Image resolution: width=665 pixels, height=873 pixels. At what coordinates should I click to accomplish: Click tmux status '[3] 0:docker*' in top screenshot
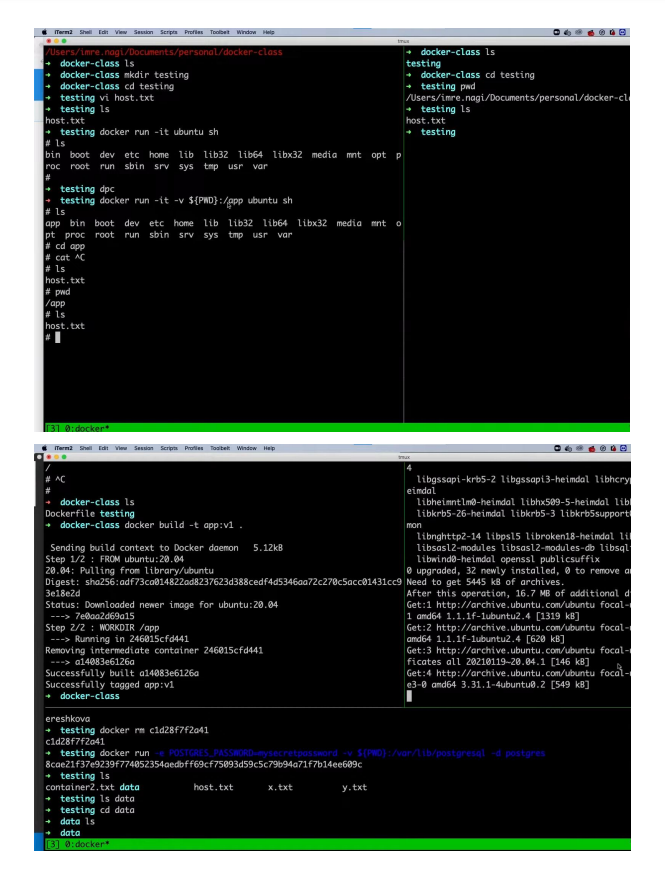(77, 428)
